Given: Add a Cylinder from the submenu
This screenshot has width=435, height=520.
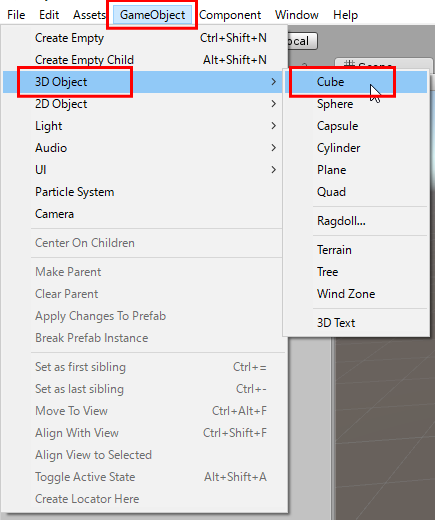Looking at the screenshot, I should click(357, 148).
